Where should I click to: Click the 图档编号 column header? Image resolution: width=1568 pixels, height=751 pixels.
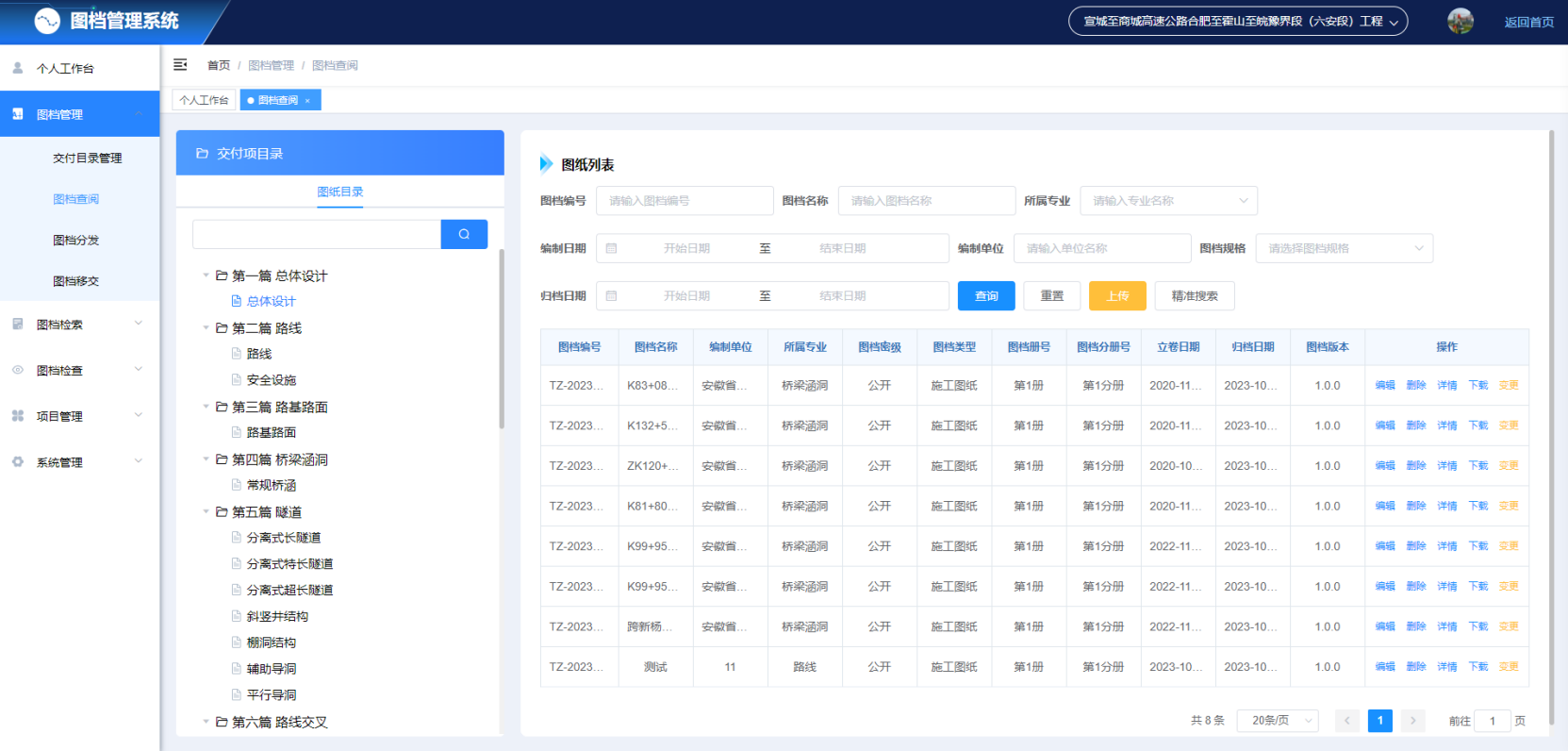pyautogui.click(x=579, y=347)
